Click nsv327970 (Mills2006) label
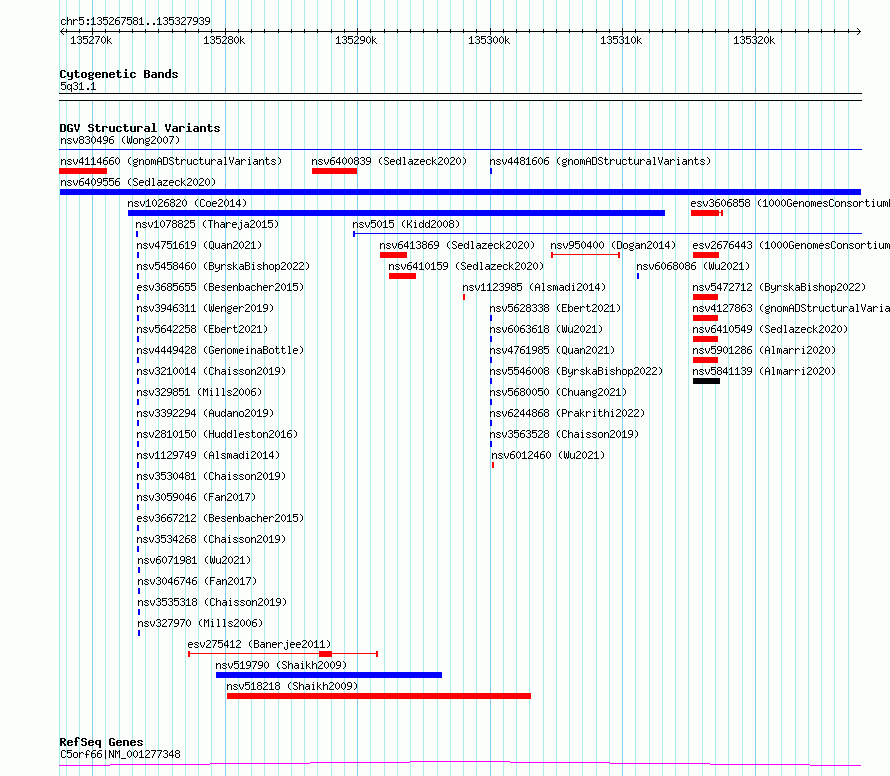This screenshot has height=776, width=890. point(200,623)
